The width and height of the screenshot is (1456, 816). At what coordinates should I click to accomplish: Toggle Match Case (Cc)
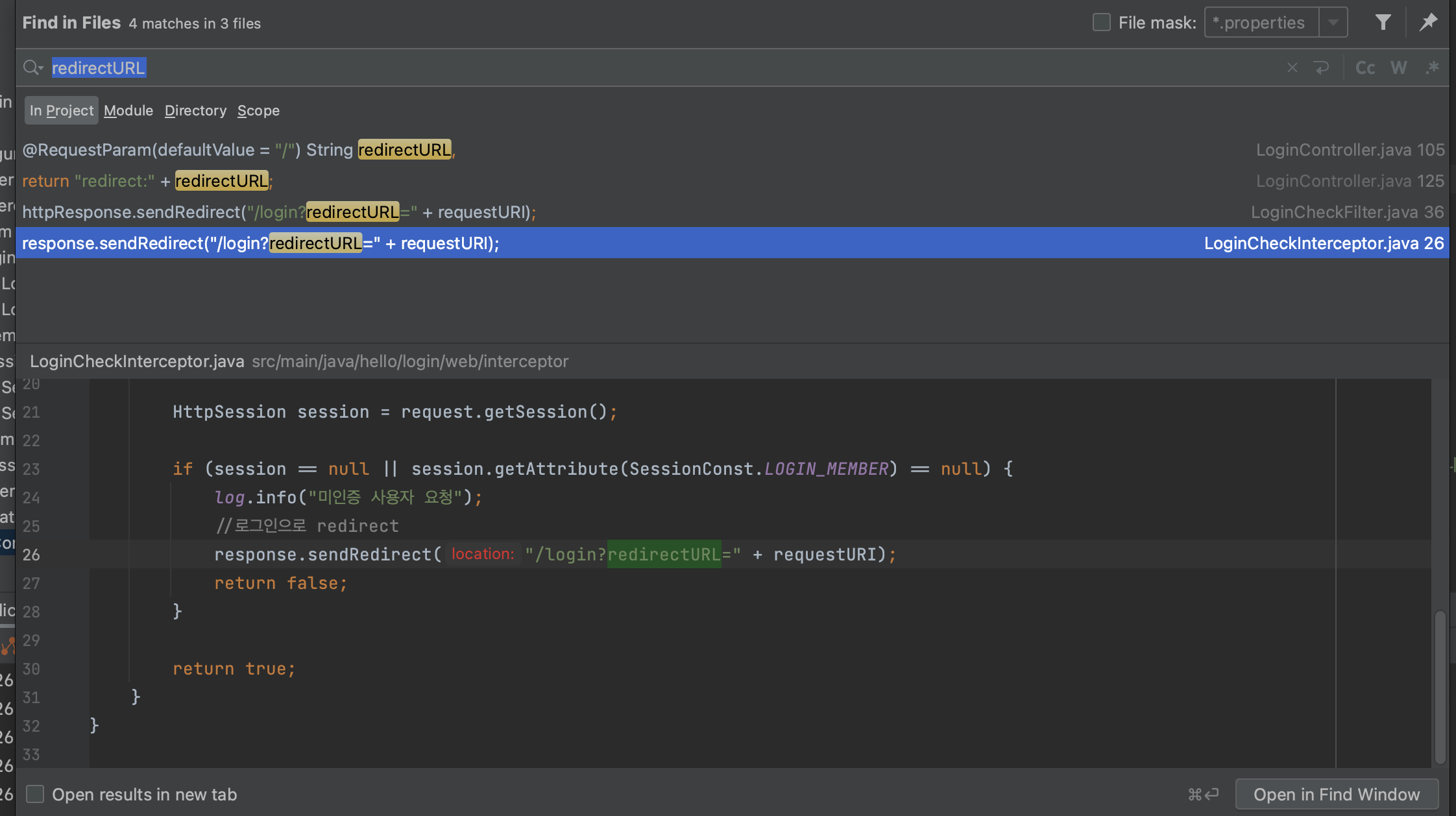click(x=1365, y=67)
